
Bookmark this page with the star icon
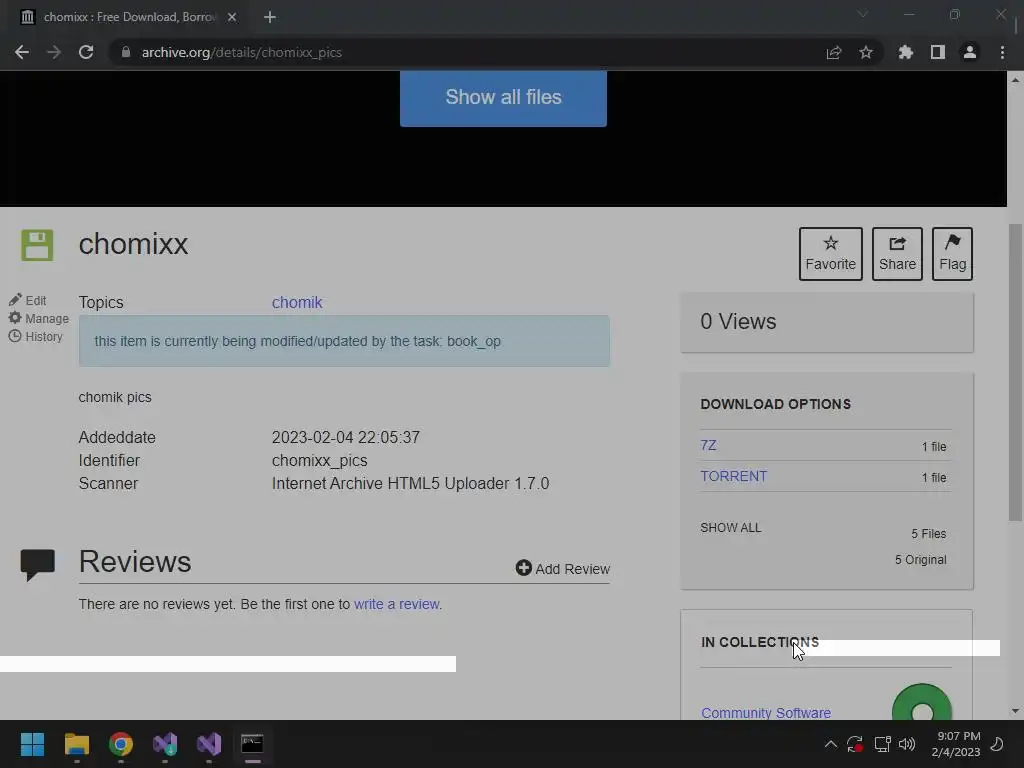point(866,52)
